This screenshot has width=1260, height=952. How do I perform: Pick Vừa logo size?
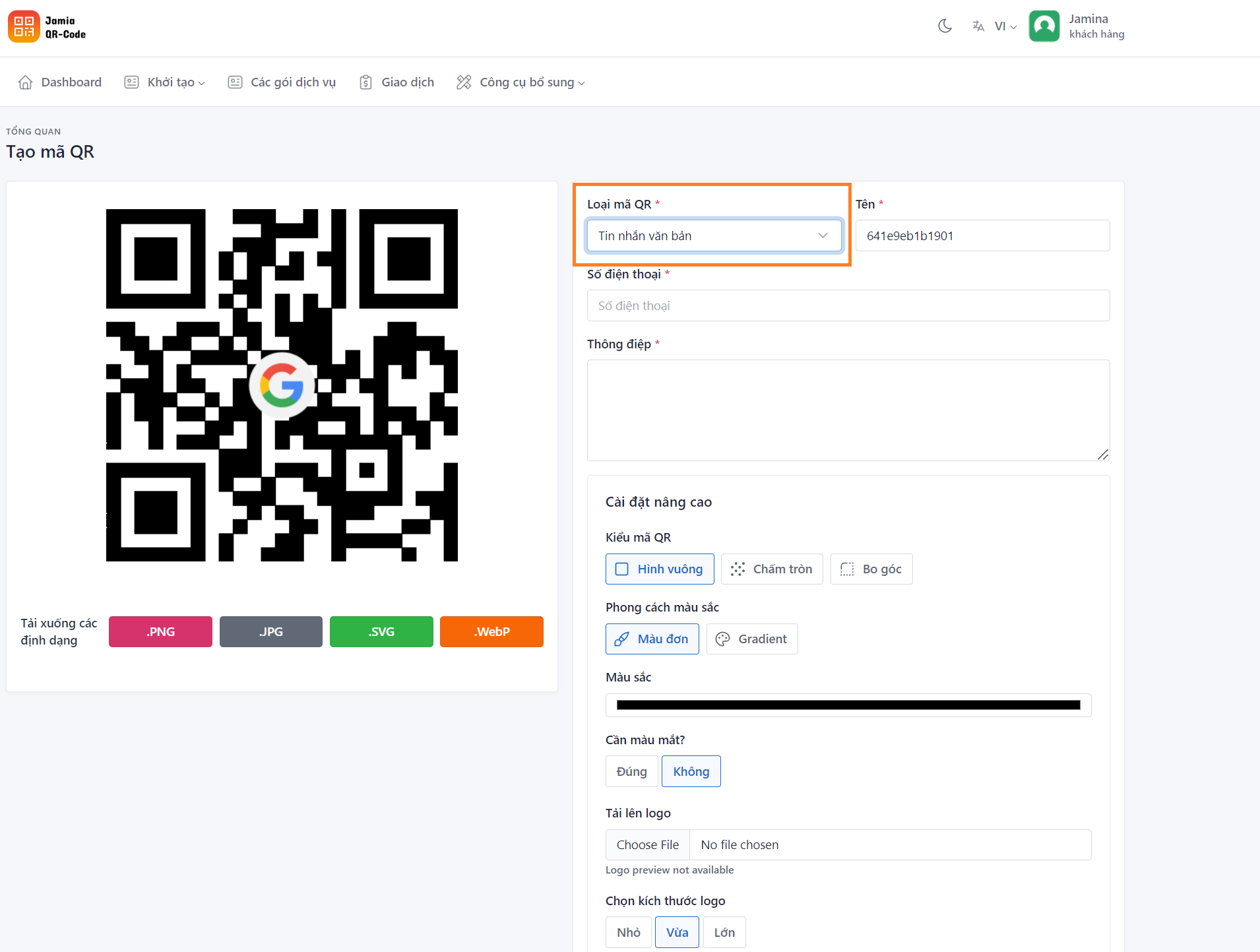click(x=677, y=932)
